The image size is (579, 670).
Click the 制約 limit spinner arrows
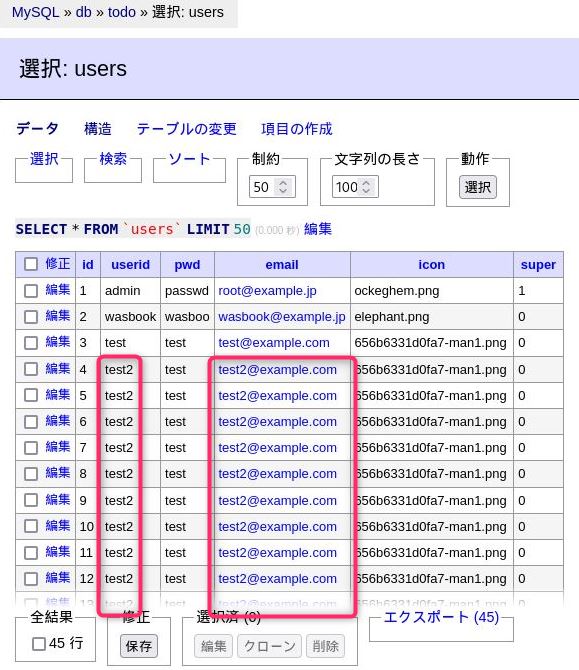(x=283, y=187)
